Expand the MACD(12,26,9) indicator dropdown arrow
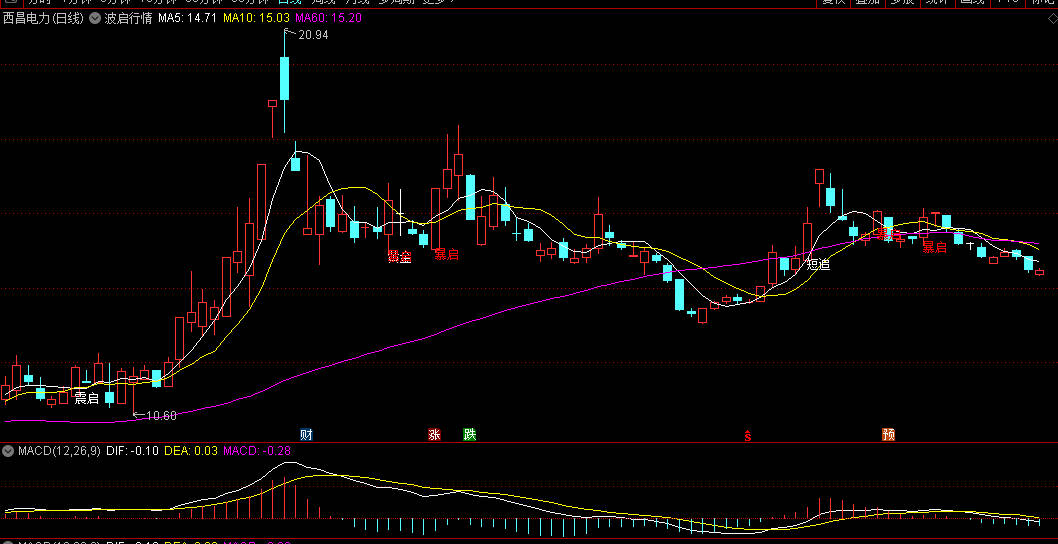 pyautogui.click(x=9, y=452)
